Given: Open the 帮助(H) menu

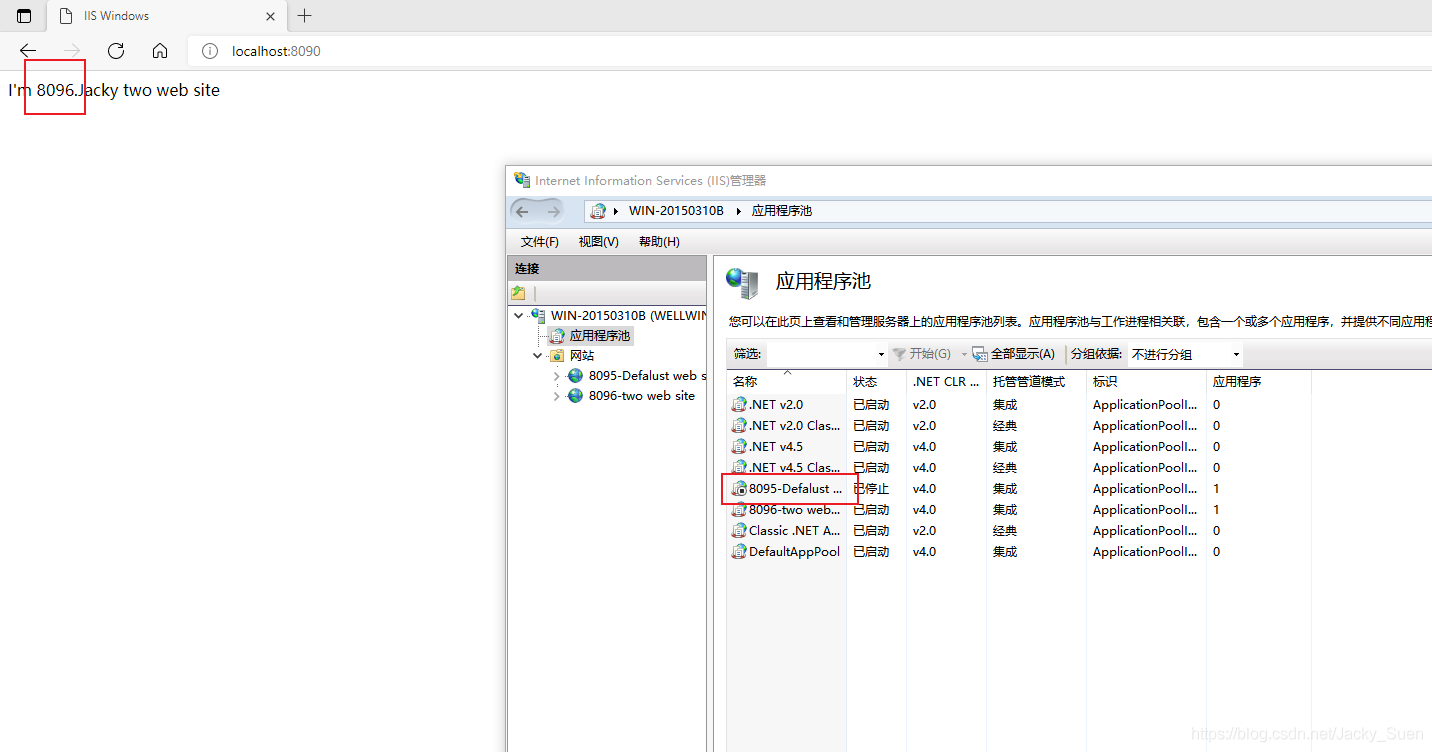Looking at the screenshot, I should 659,242.
